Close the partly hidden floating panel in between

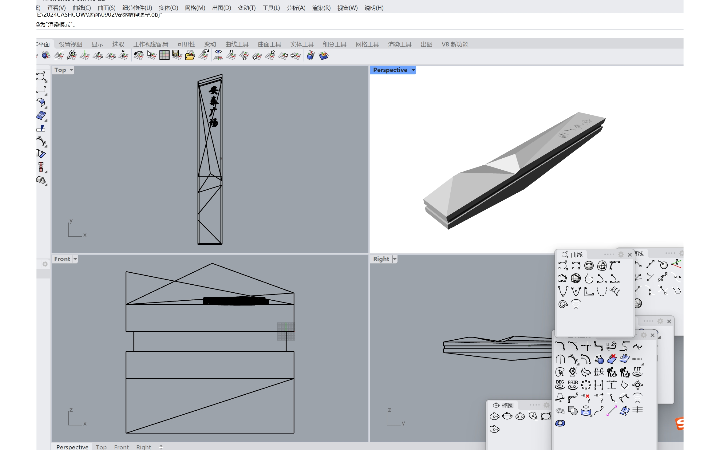[669, 321]
